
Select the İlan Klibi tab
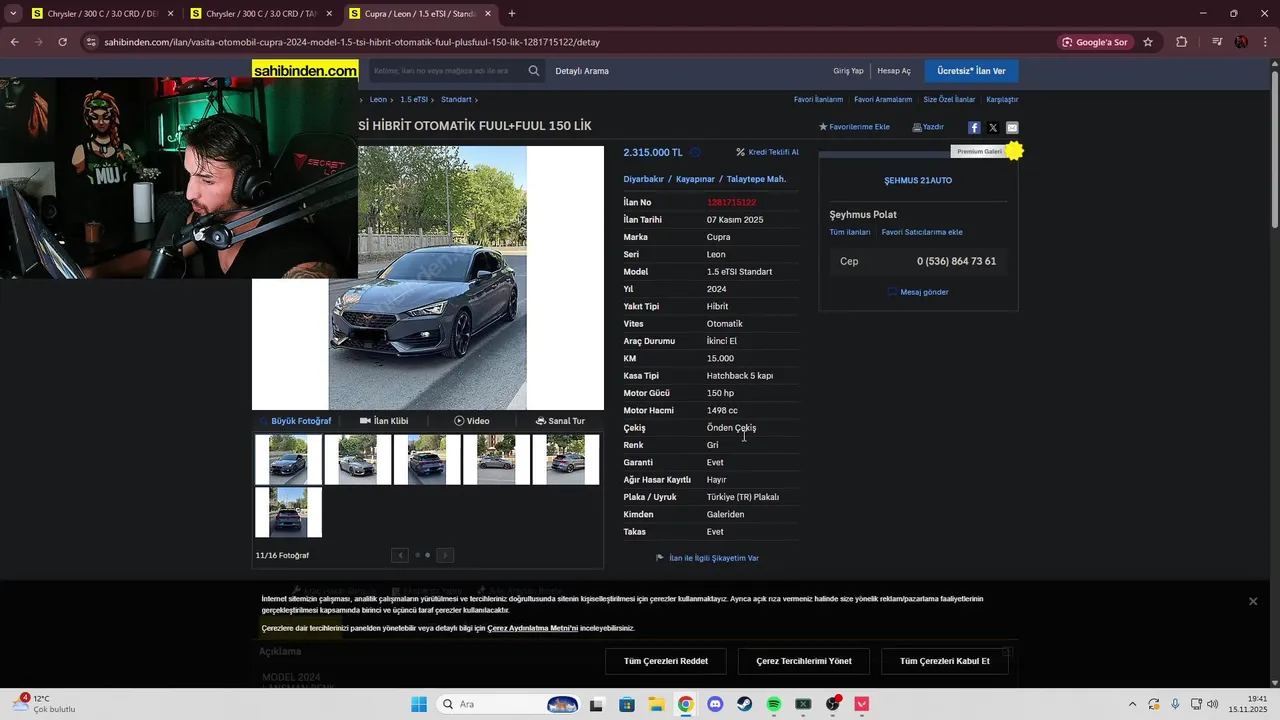point(384,421)
